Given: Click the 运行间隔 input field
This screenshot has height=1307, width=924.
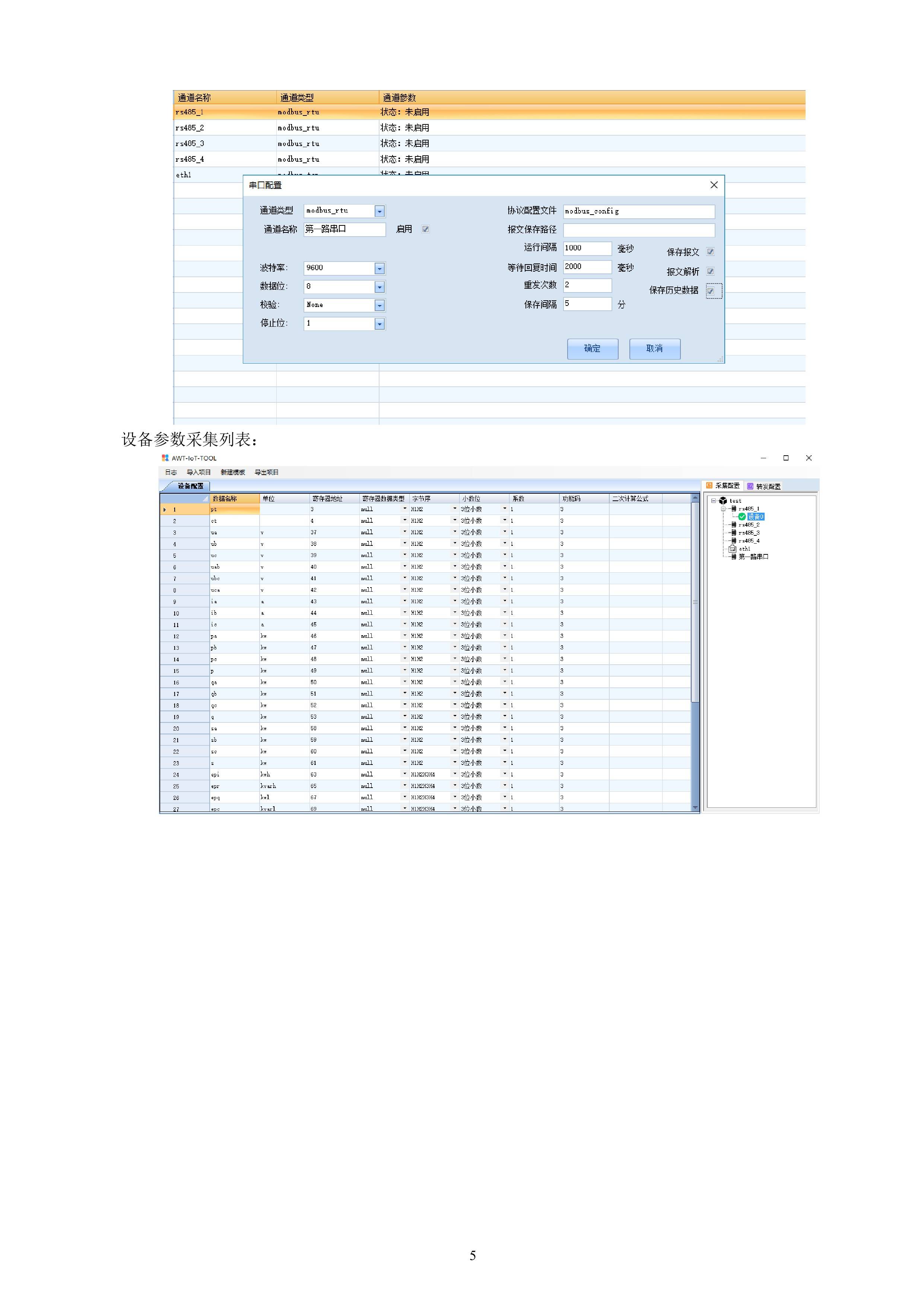Looking at the screenshot, I should point(587,248).
